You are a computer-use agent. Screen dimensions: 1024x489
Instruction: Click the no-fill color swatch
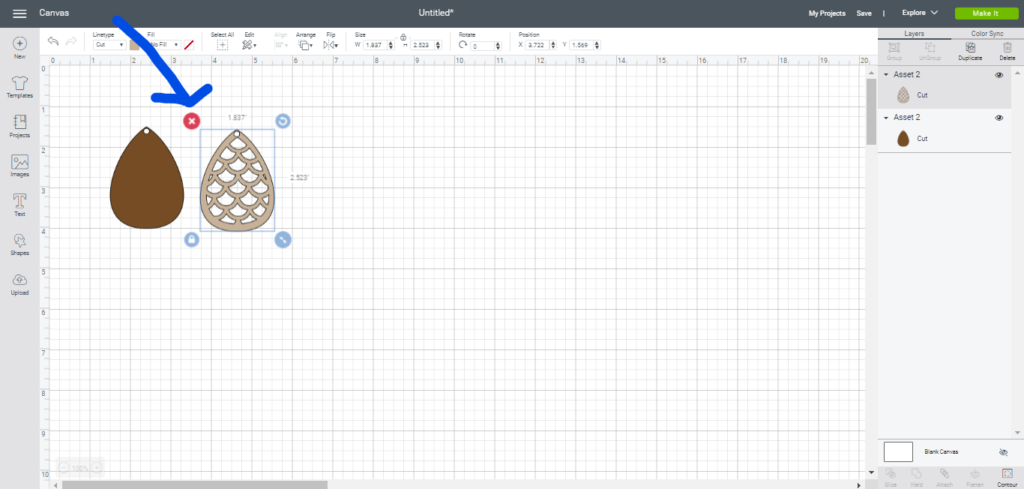tap(189, 45)
